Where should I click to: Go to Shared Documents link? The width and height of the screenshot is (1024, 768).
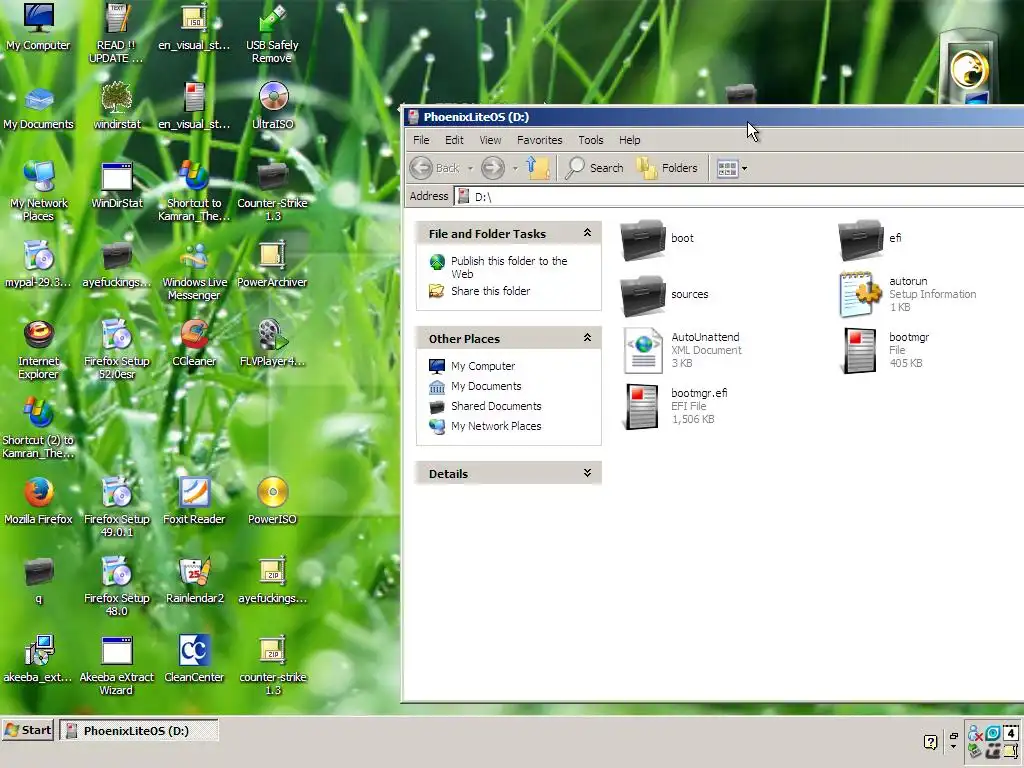pyautogui.click(x=496, y=406)
